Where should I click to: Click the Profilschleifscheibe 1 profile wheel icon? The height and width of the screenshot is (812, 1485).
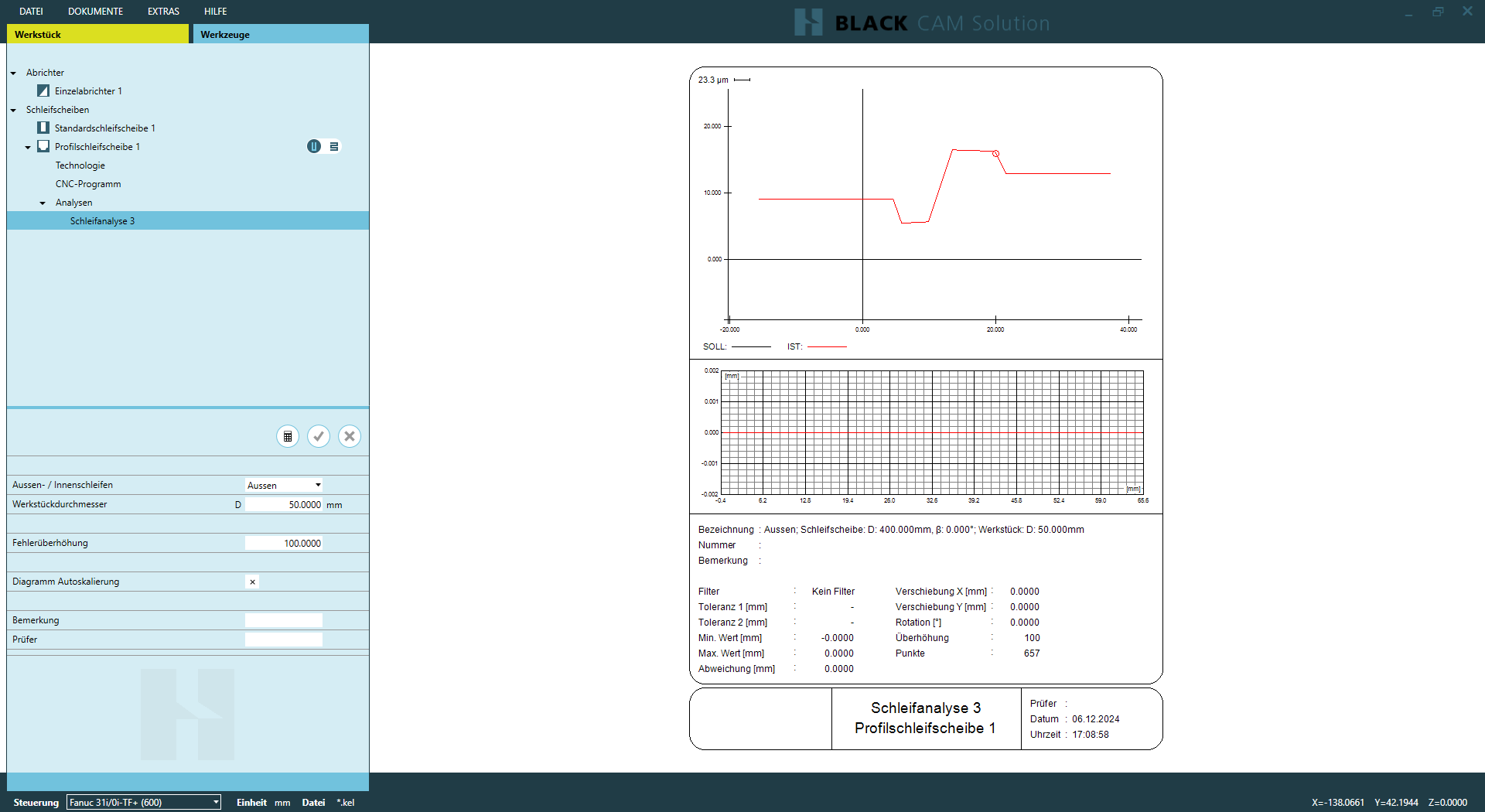43,146
